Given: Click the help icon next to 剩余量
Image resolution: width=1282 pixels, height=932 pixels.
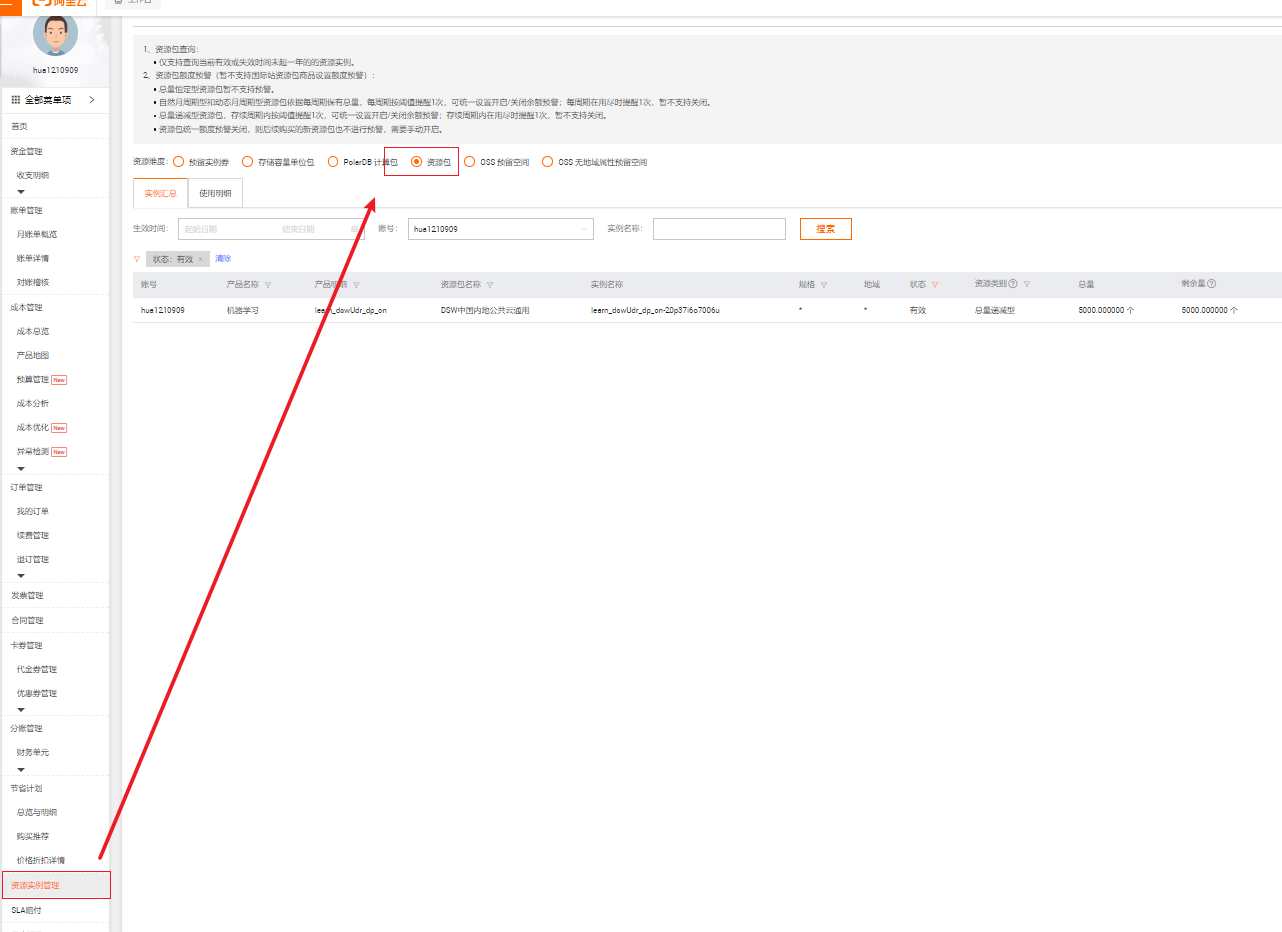Looking at the screenshot, I should pyautogui.click(x=1211, y=284).
